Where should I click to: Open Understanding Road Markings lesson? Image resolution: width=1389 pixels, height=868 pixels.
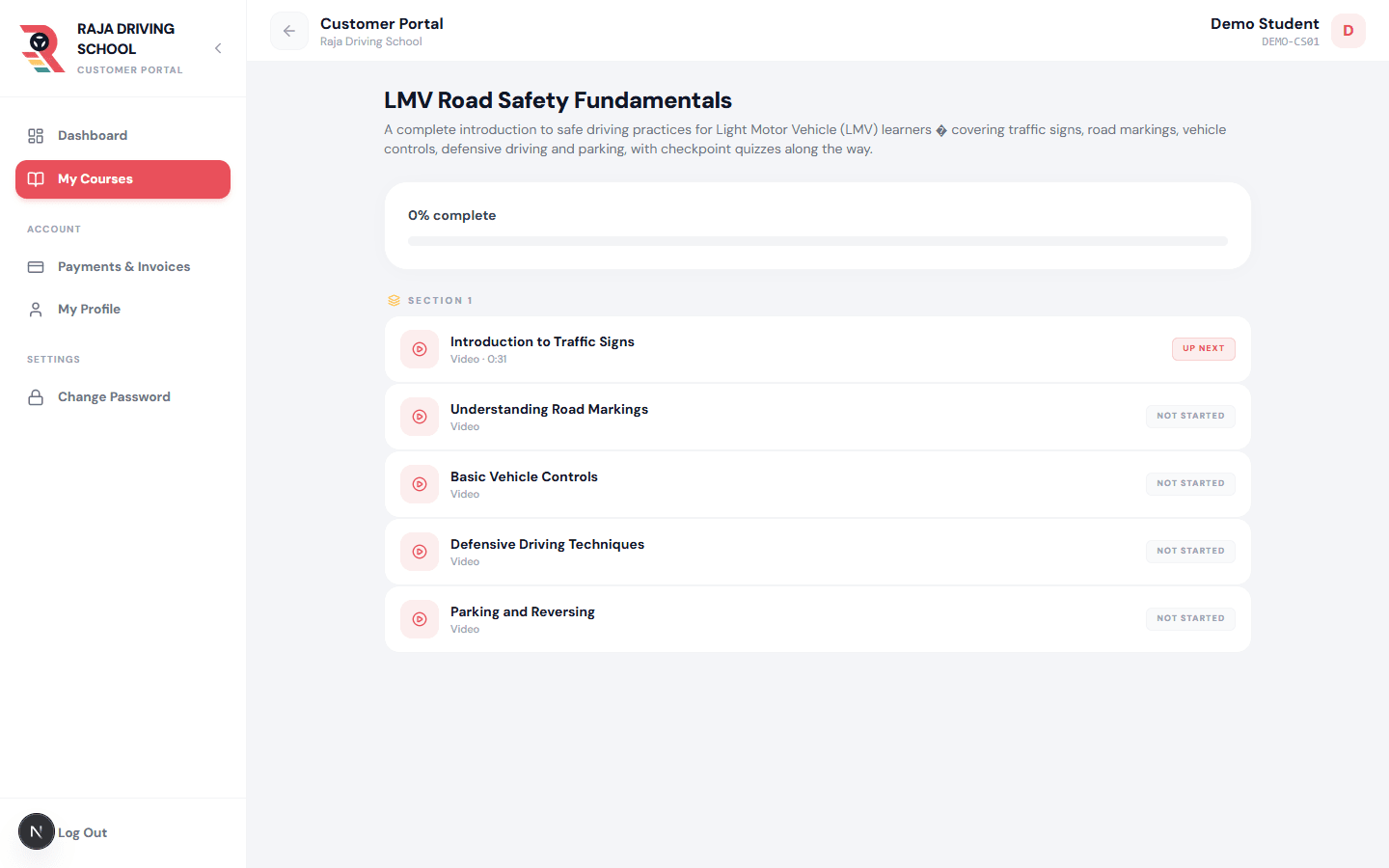(x=818, y=417)
